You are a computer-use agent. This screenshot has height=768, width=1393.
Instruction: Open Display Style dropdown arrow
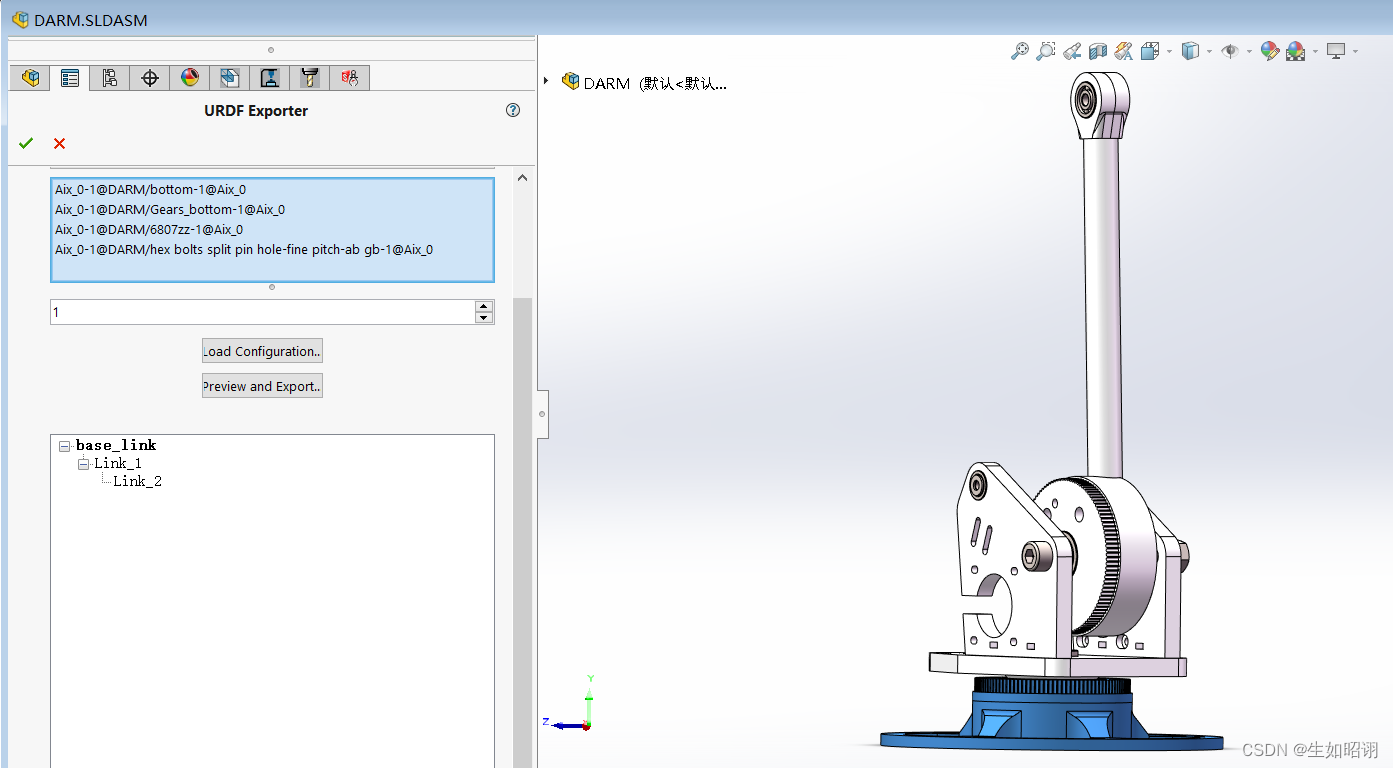pyautogui.click(x=1209, y=52)
